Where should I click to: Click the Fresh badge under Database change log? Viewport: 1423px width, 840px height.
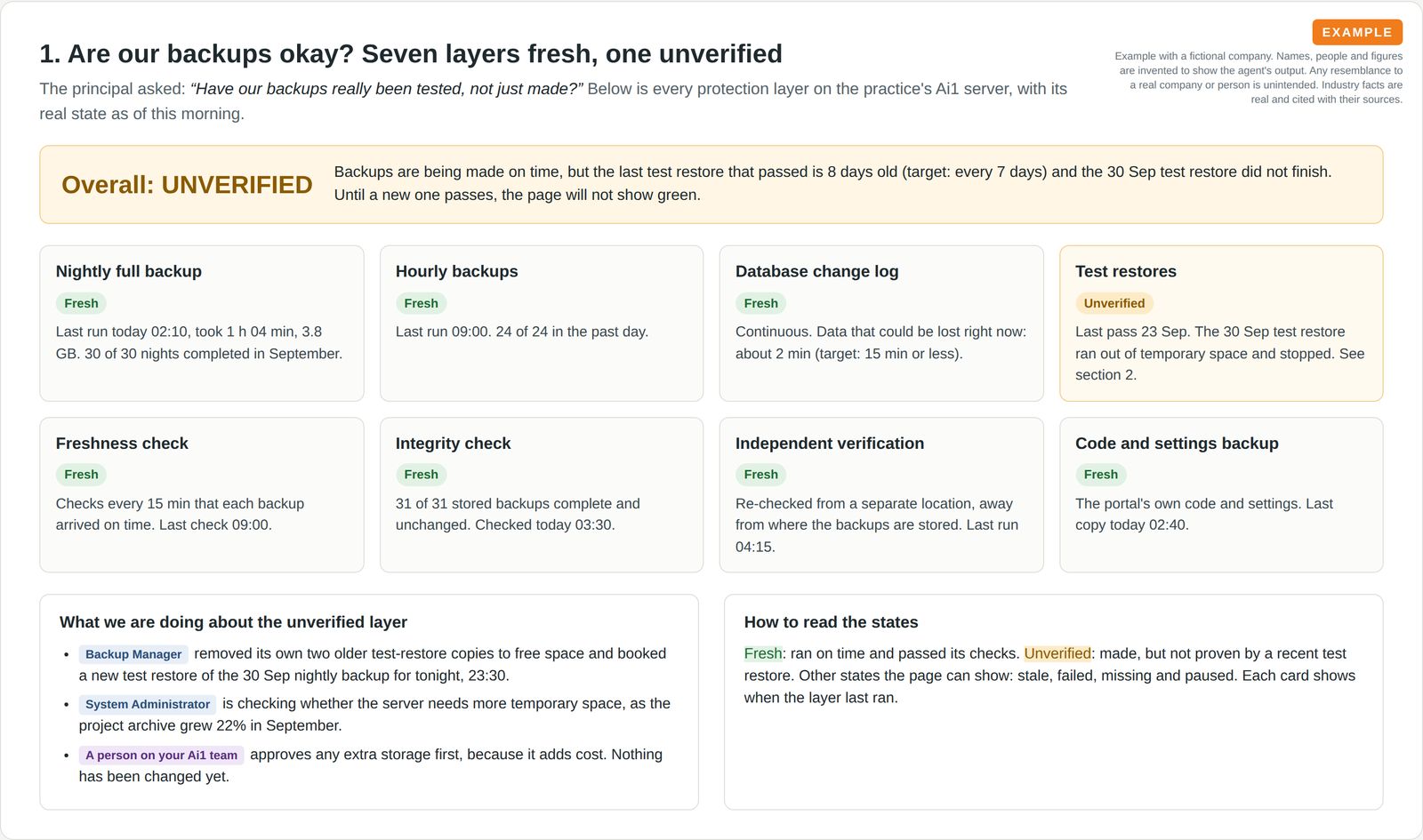[760, 303]
